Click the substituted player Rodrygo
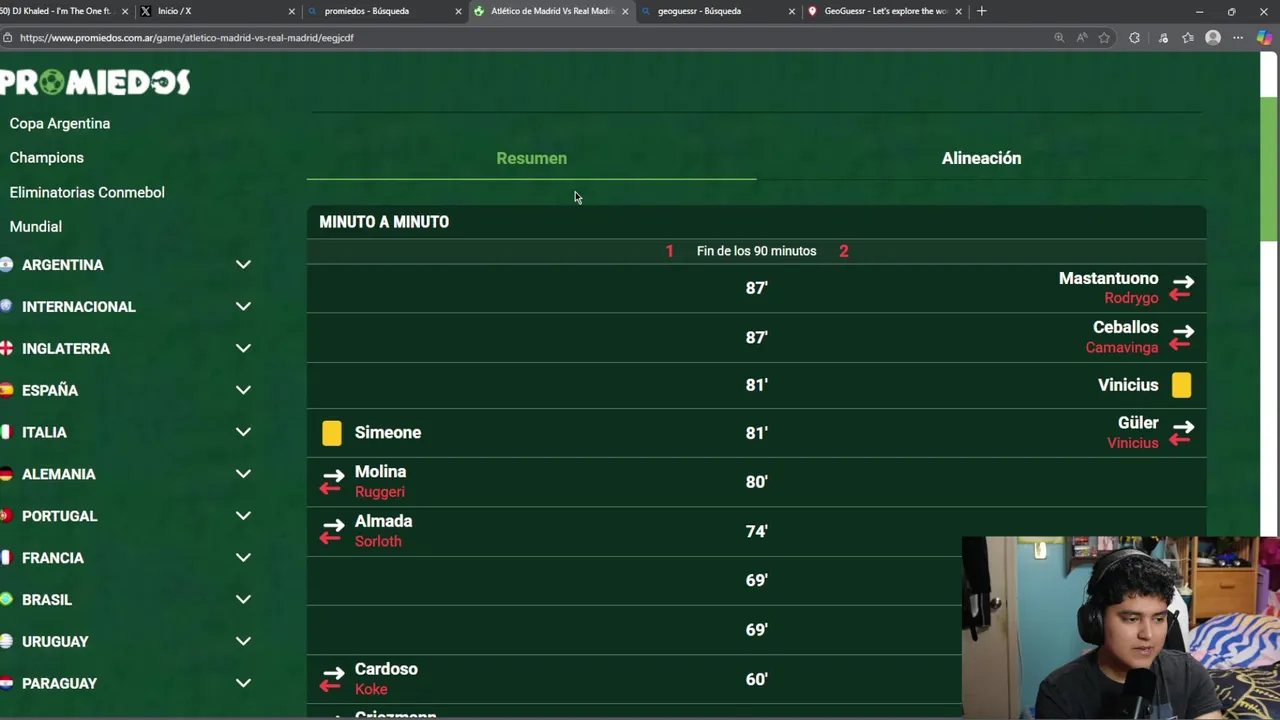This screenshot has width=1280, height=720. point(1131,298)
